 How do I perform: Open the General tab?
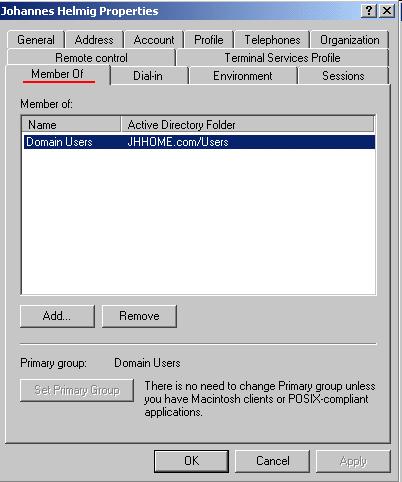pos(36,40)
